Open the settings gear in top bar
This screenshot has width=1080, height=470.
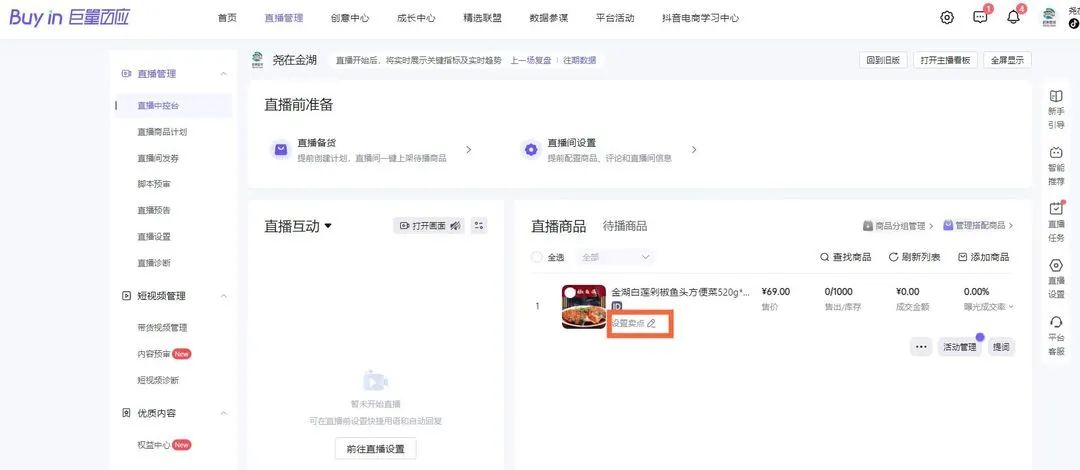click(x=947, y=17)
